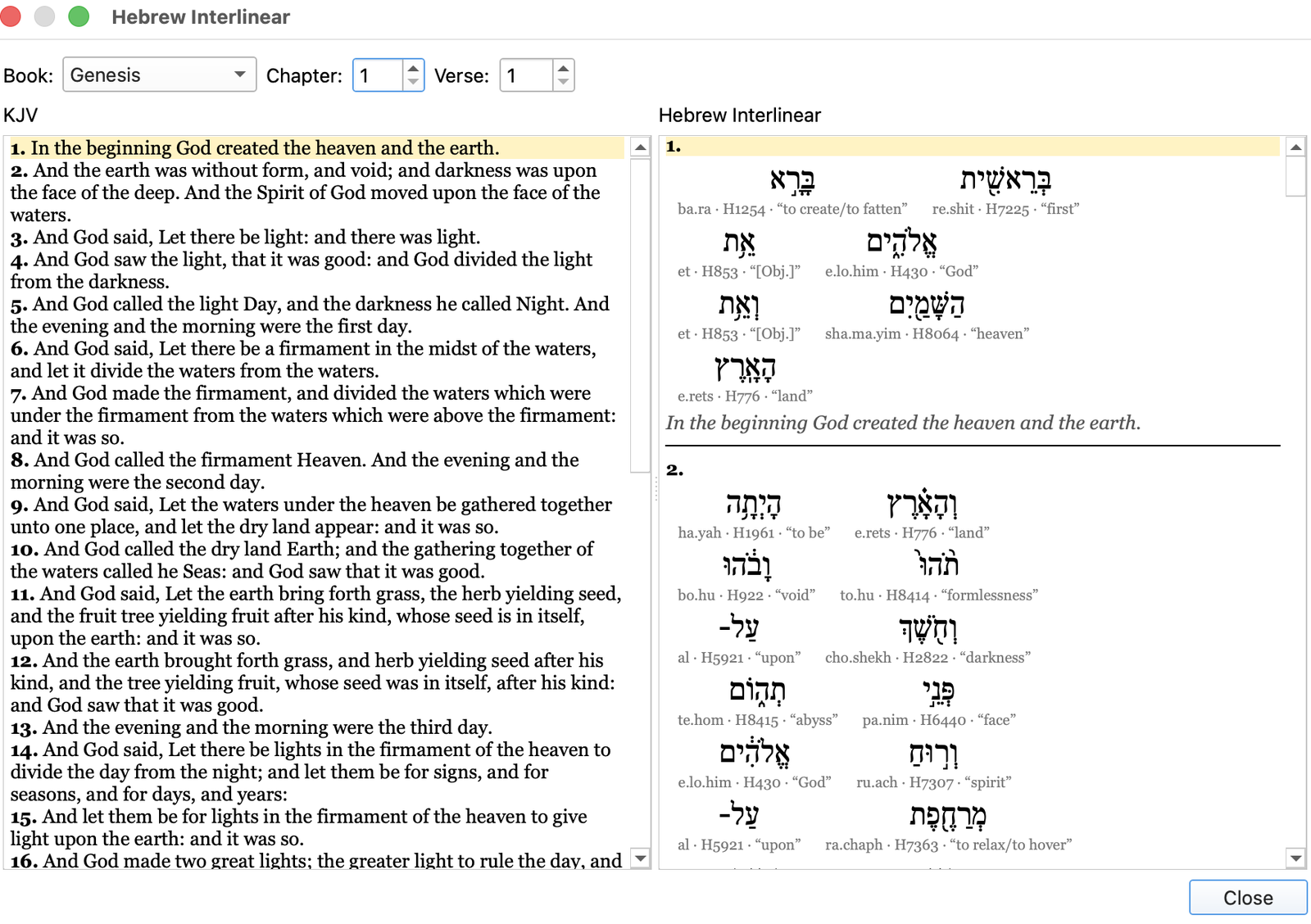
Task: Click the highlighted verse 1 heading in interlinear
Action: point(972,147)
